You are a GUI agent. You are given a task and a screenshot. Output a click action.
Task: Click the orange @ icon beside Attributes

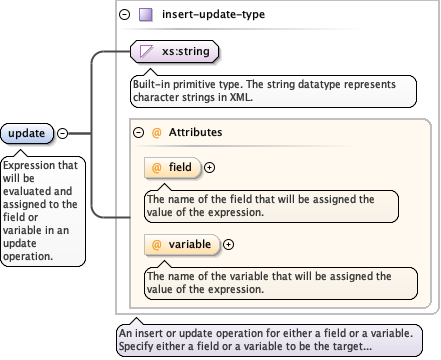click(x=156, y=133)
